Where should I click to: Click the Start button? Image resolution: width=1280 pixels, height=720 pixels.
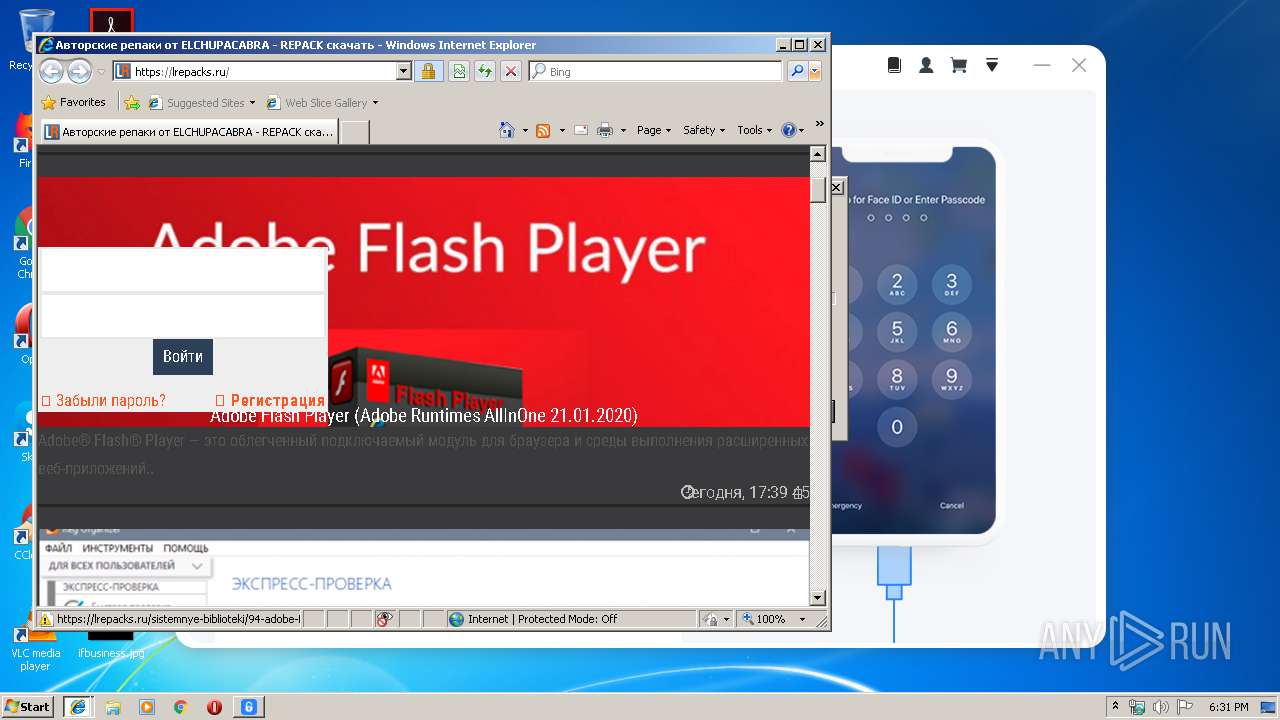click(27, 706)
